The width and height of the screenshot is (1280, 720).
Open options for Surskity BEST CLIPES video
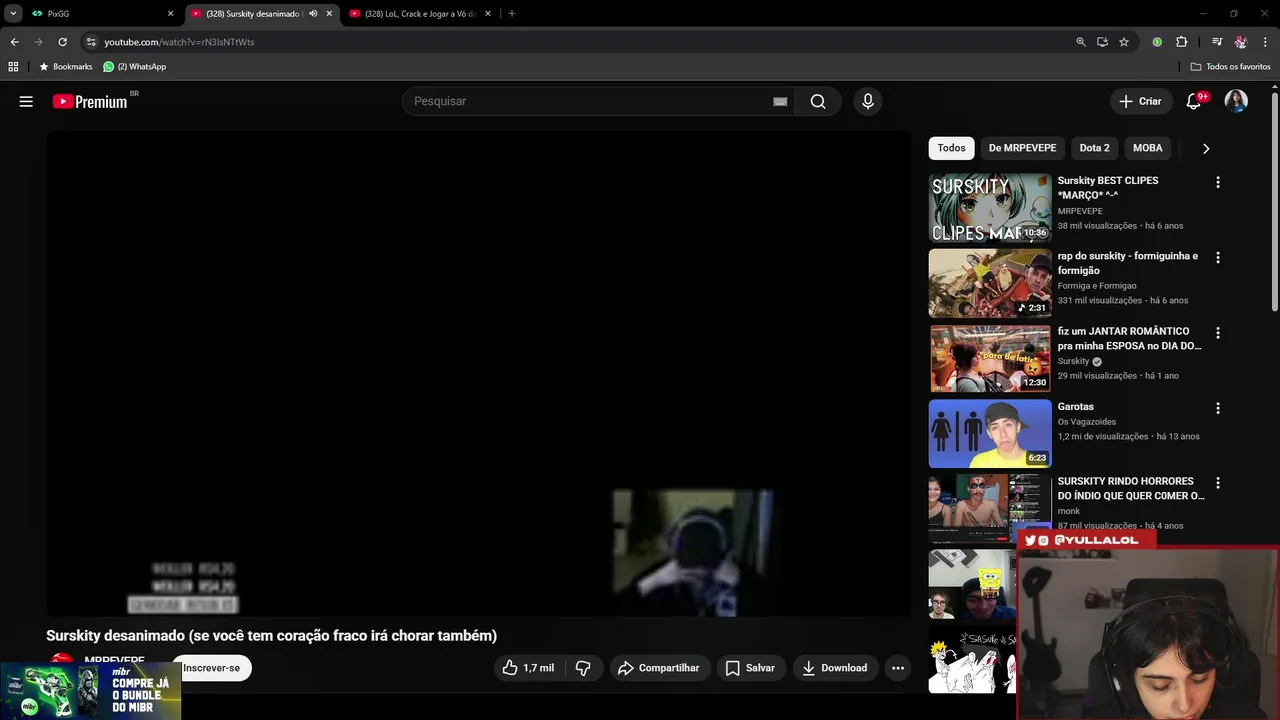pyautogui.click(x=1217, y=182)
